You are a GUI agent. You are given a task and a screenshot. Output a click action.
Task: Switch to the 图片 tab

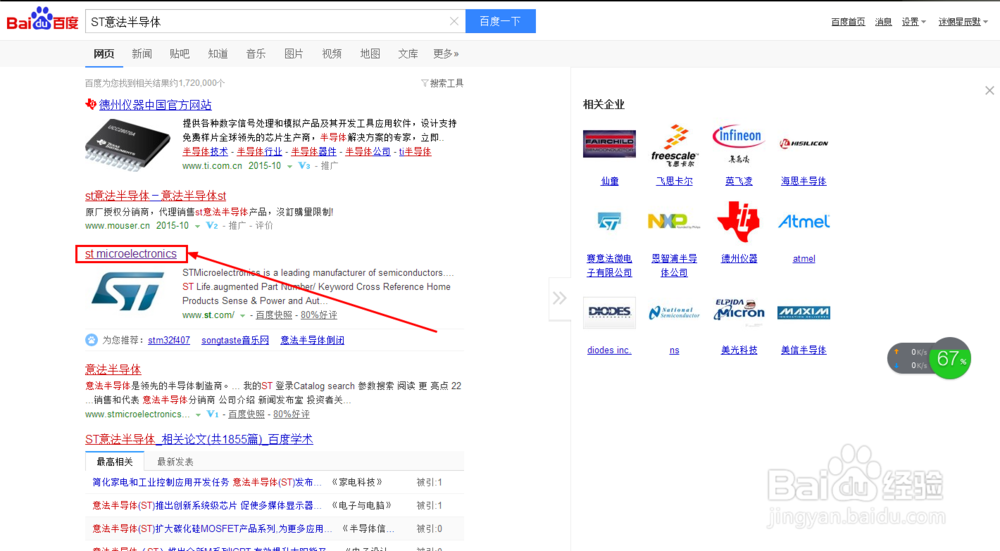coord(293,54)
